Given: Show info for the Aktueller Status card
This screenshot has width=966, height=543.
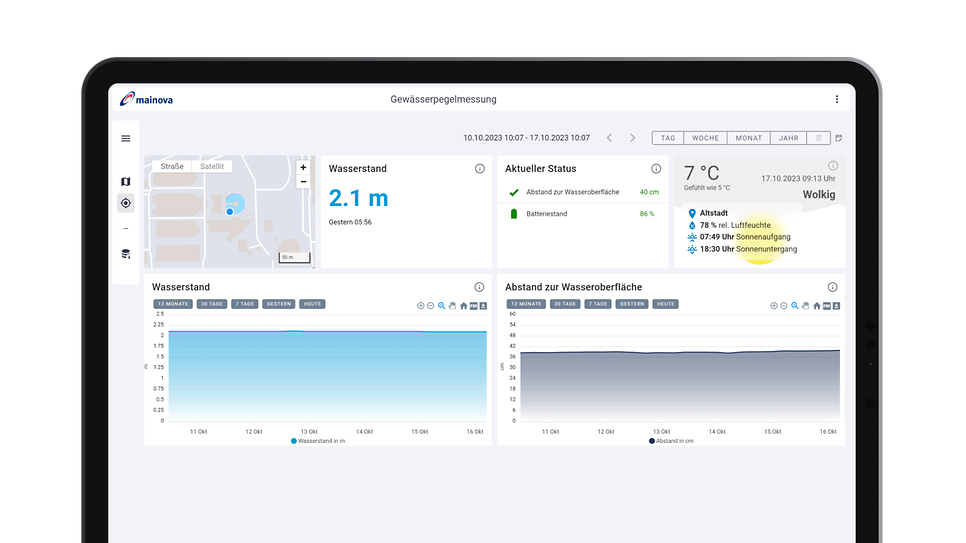Looking at the screenshot, I should 656,169.
